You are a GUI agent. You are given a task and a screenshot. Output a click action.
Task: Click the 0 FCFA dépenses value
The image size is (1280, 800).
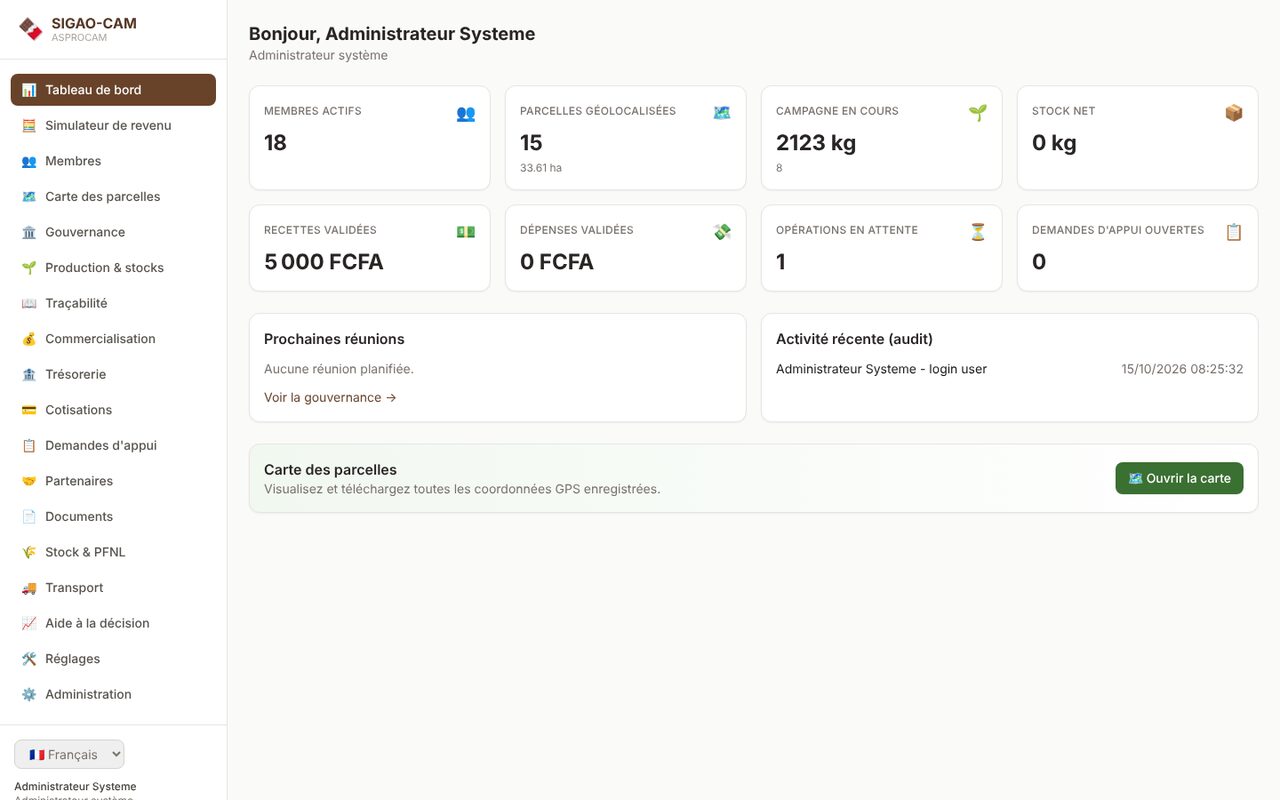point(557,262)
